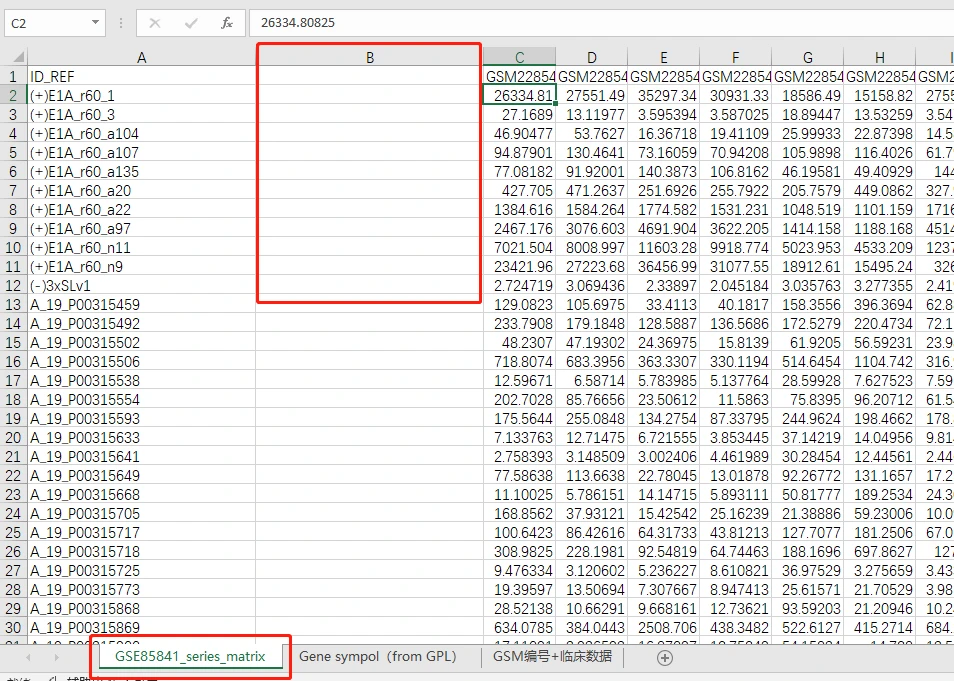The width and height of the screenshot is (954, 681).
Task: Click cell with value 35297.34
Action: tap(663, 96)
